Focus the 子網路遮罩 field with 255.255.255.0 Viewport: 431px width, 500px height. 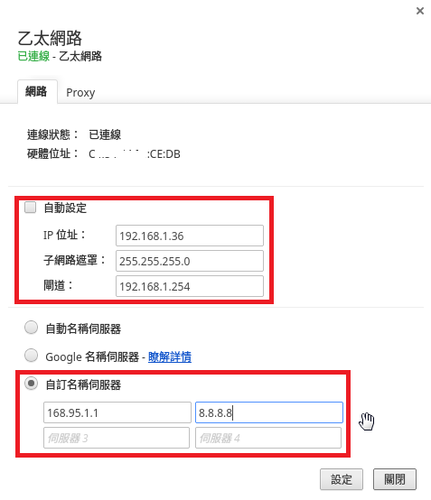click(x=190, y=261)
